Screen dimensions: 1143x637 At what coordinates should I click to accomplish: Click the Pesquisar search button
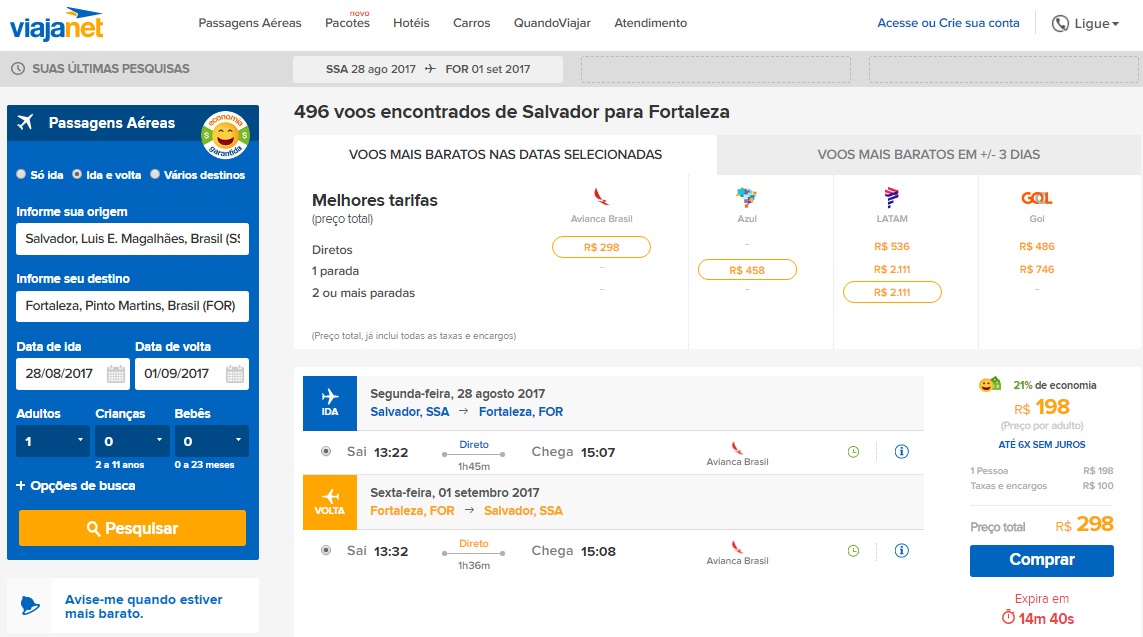(132, 528)
